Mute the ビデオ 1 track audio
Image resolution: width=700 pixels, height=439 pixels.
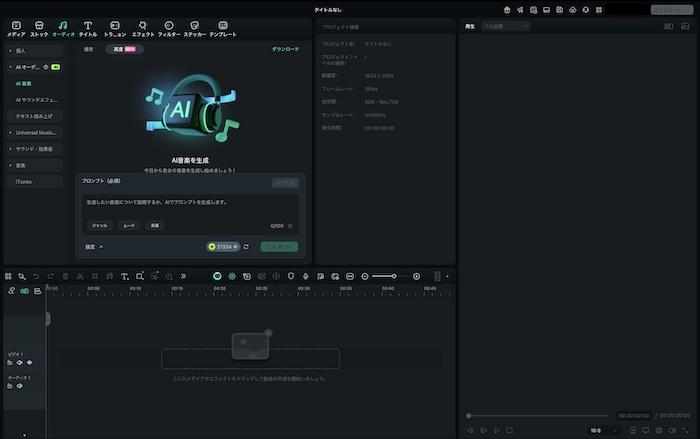tap(19, 362)
